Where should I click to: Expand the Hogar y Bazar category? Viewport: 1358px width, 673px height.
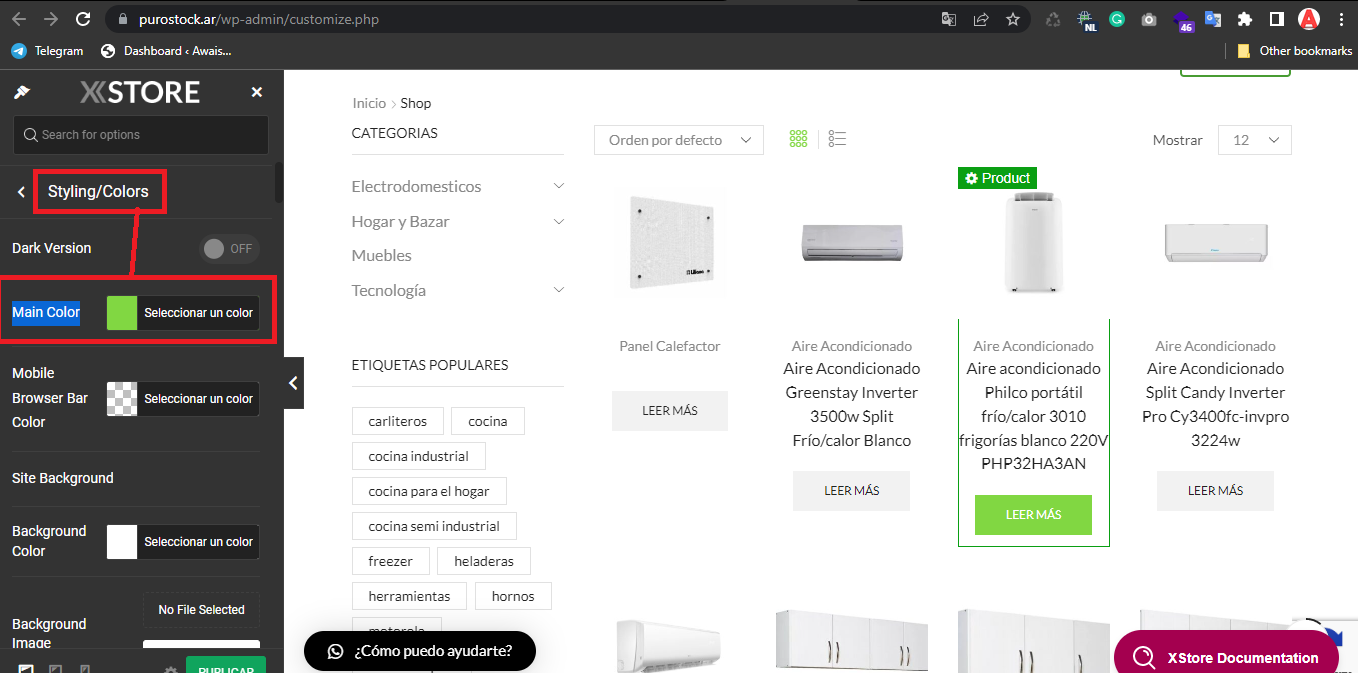pos(559,221)
